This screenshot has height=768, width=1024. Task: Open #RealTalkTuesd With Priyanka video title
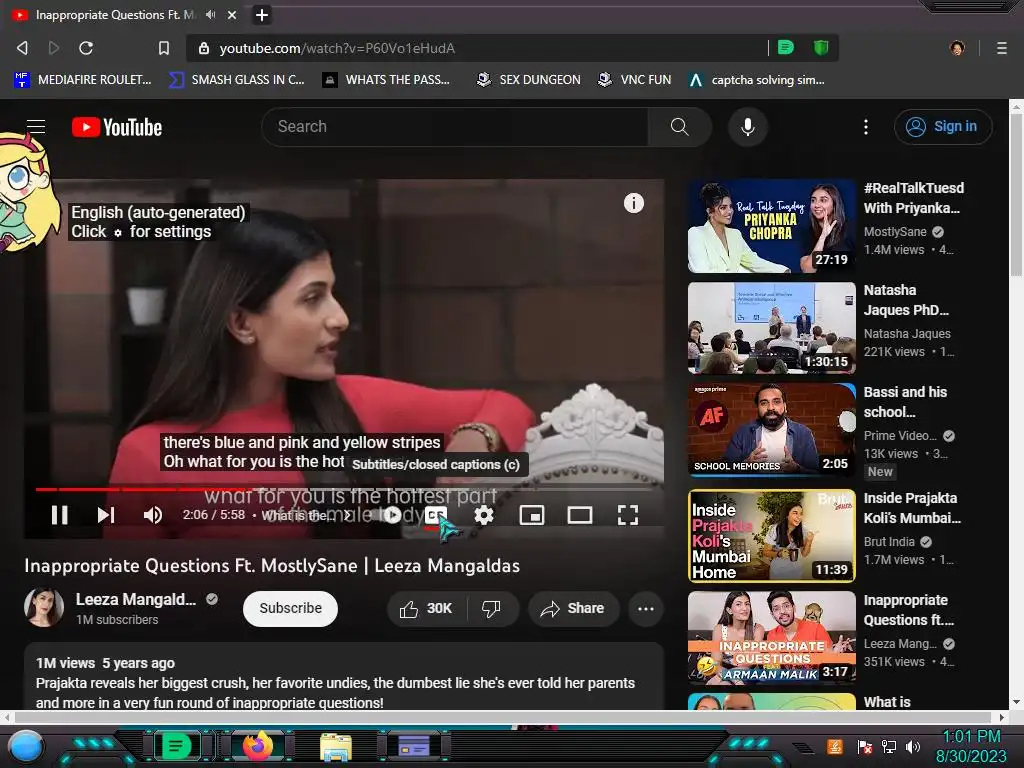point(914,198)
